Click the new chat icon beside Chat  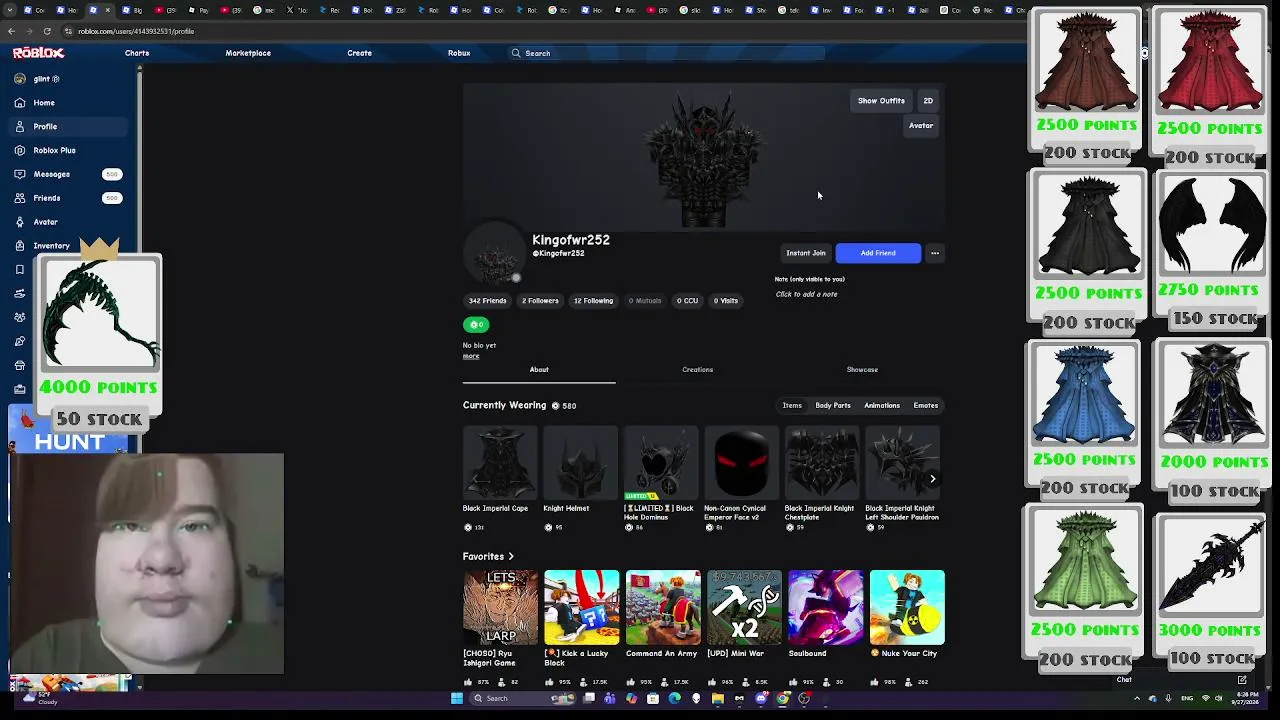point(1242,680)
